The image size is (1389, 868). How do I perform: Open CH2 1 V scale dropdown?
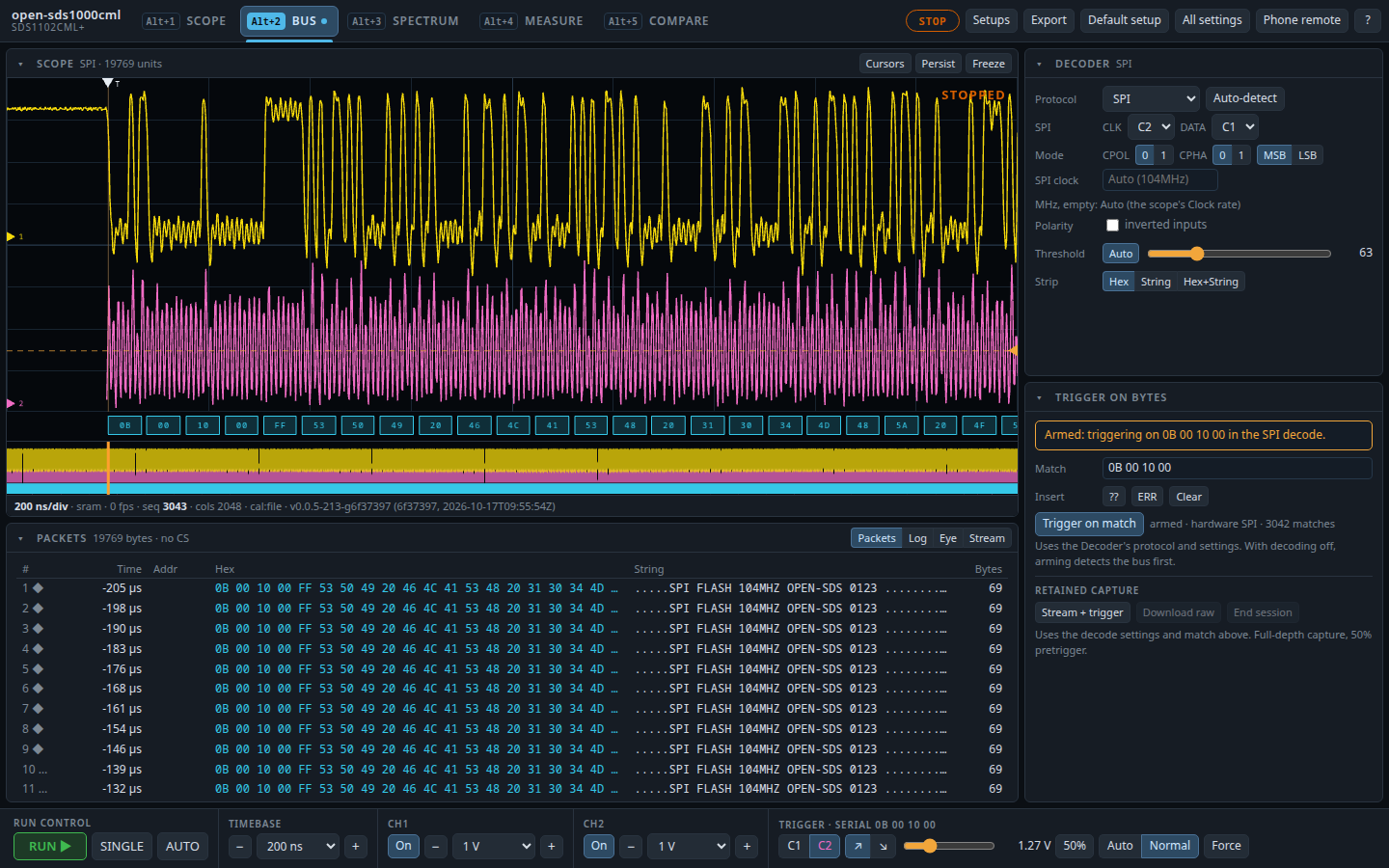click(x=691, y=846)
